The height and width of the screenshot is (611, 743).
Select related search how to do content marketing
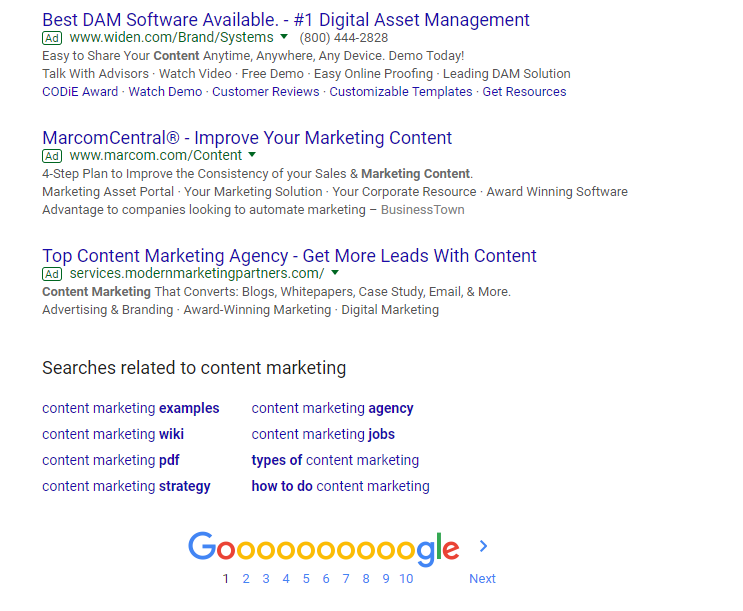click(x=340, y=486)
